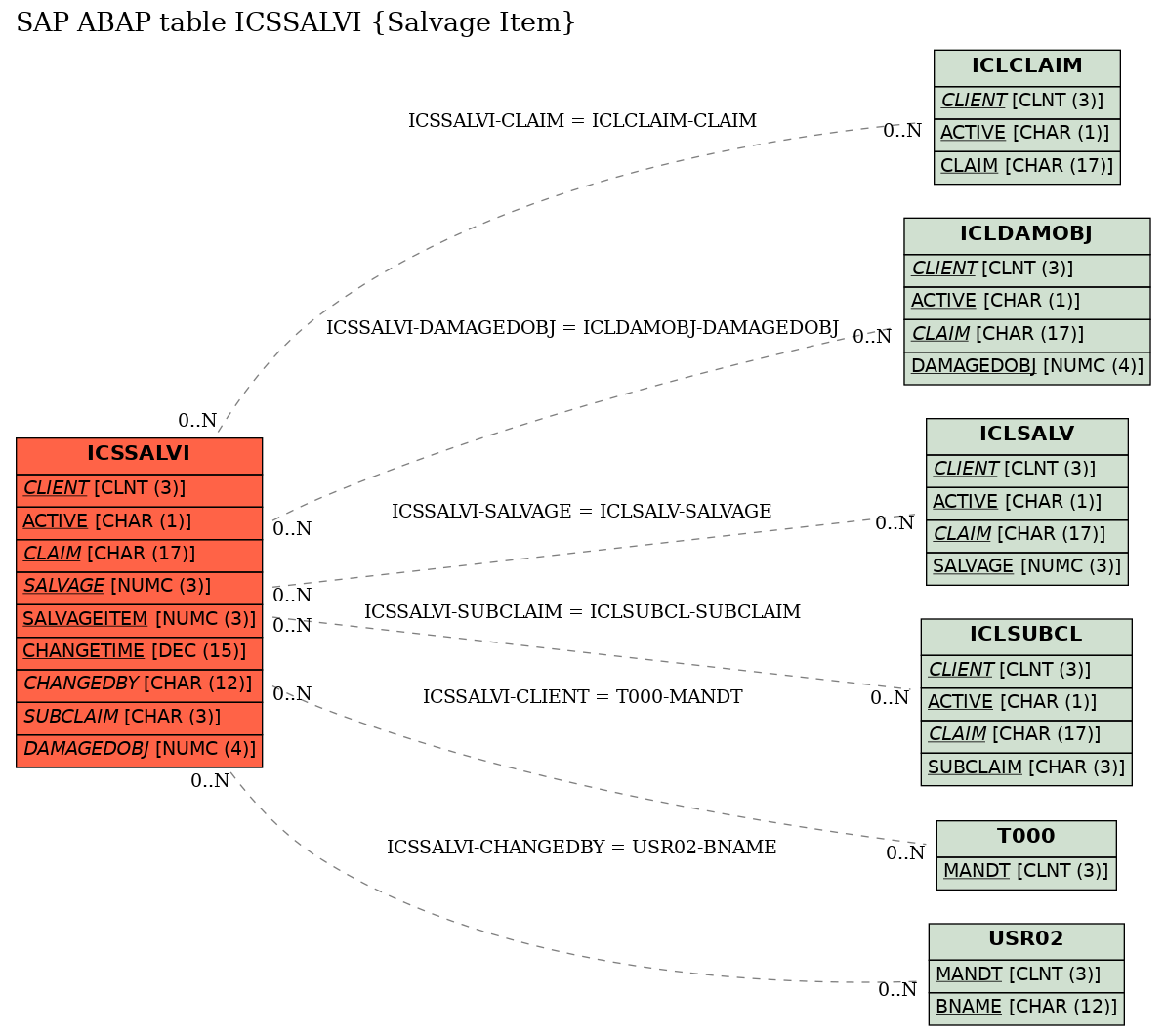Click the 0..N cardinality beside T000
1165x1036 pixels.
tap(905, 853)
